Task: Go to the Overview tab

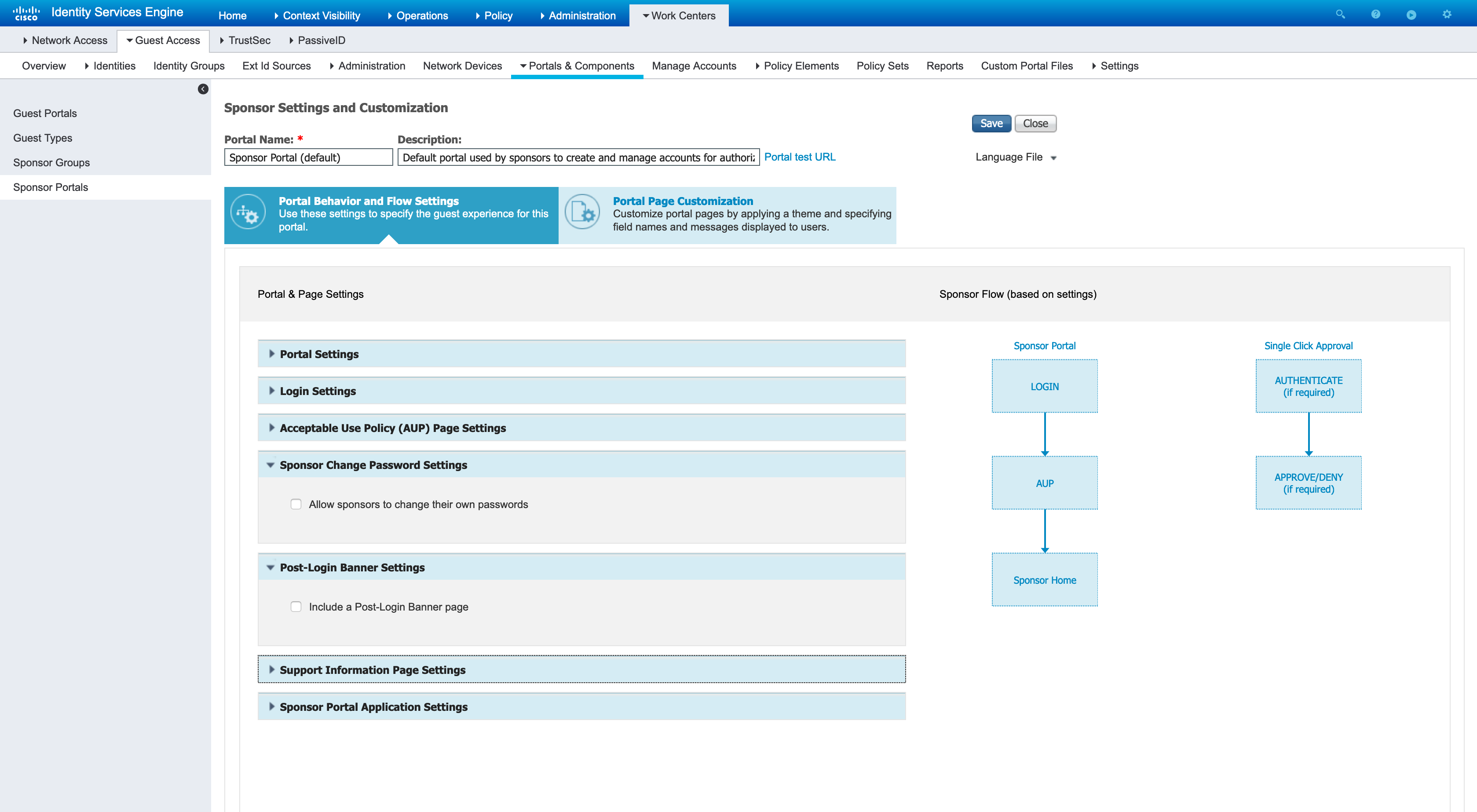Action: (x=44, y=66)
